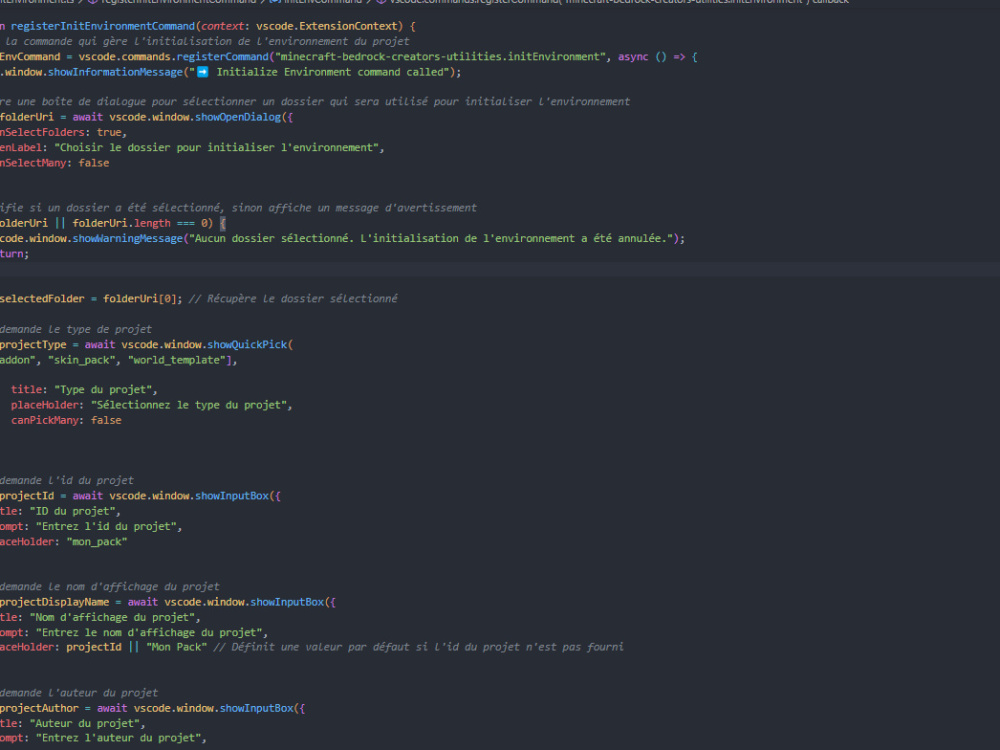The width and height of the screenshot is (1000, 750).
Task: Click the async keyword
Action: click(633, 57)
